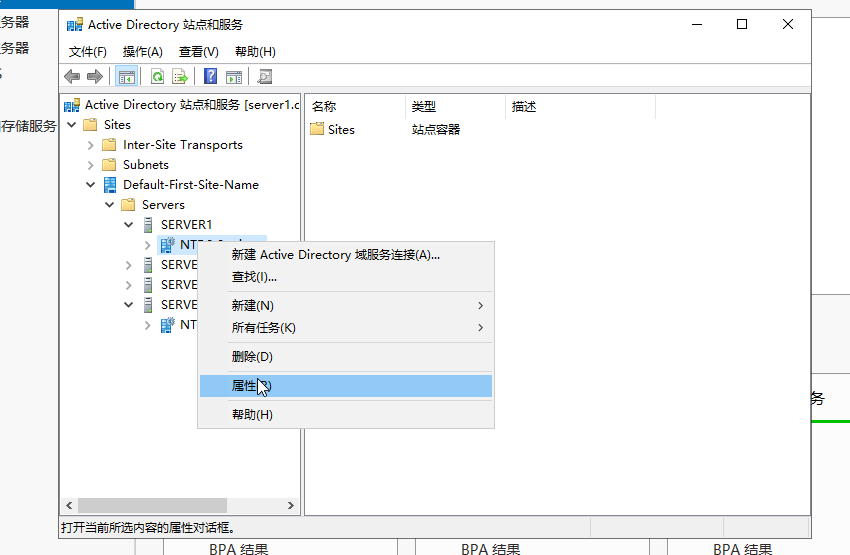The width and height of the screenshot is (850, 555).
Task: Click the tree scrollbar right arrow
Action: click(x=291, y=505)
